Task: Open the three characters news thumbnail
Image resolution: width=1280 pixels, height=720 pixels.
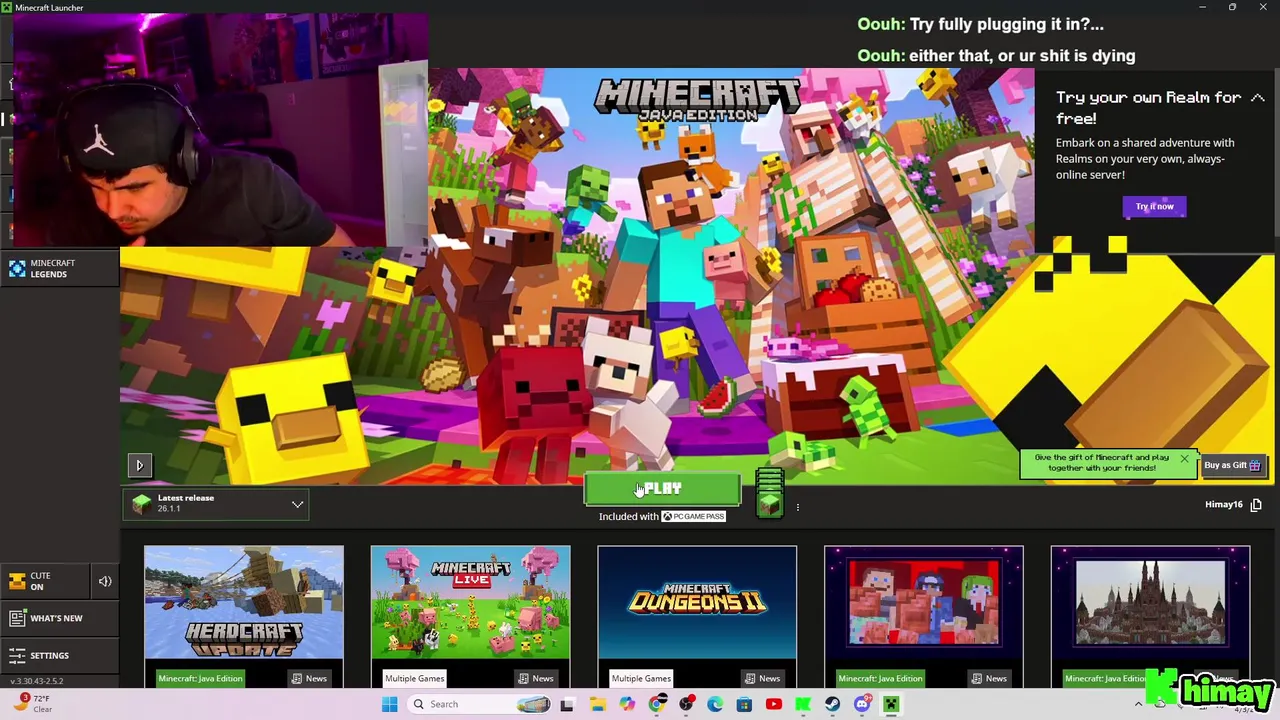Action: tap(924, 603)
